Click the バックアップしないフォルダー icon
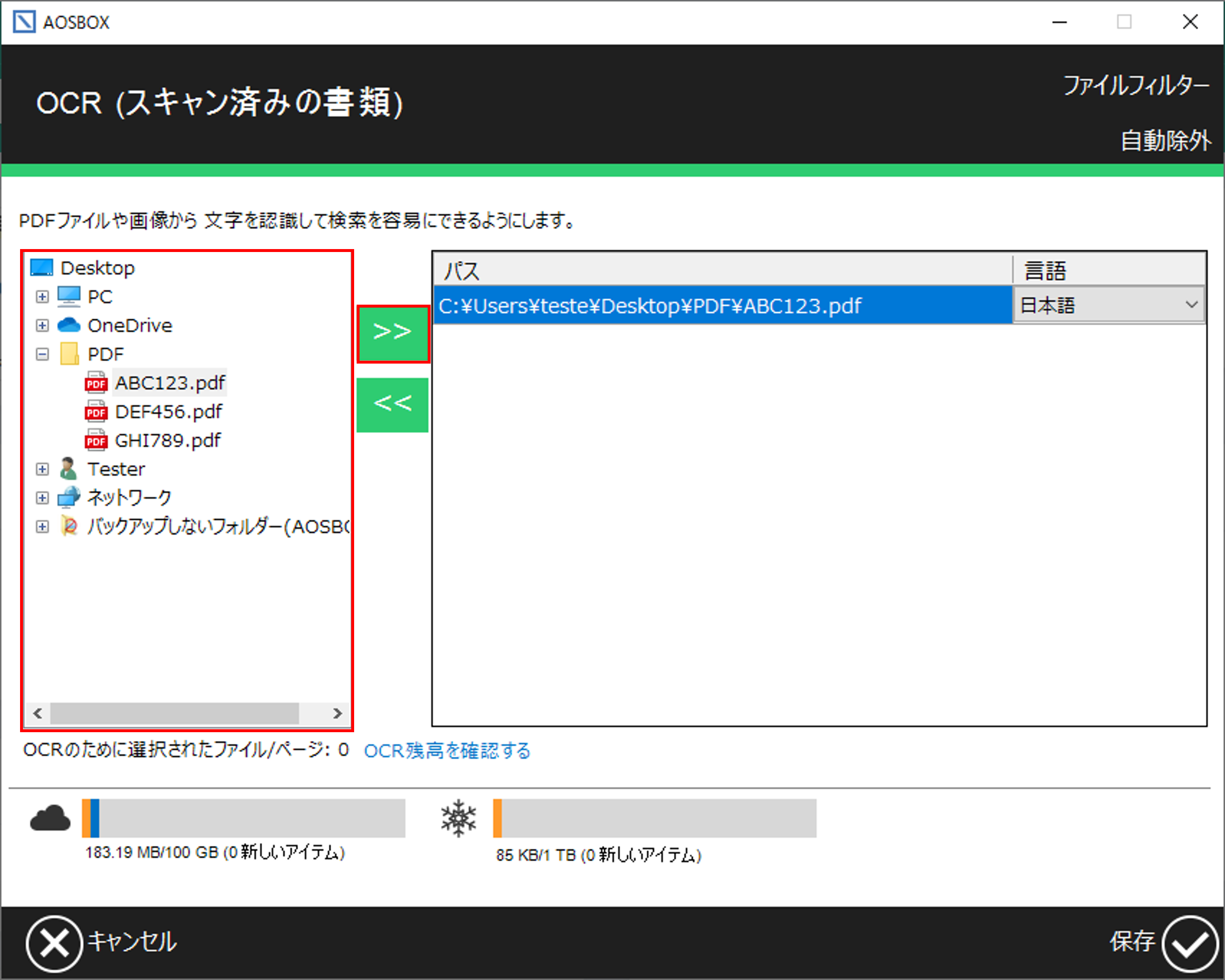1225x980 pixels. (x=69, y=526)
